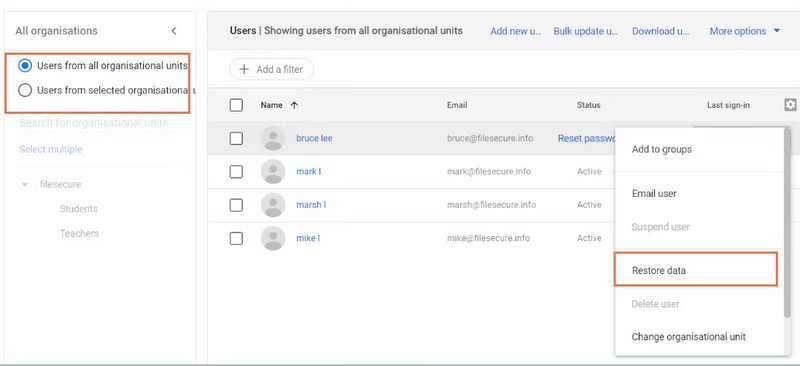Image resolution: width=800 pixels, height=366 pixels.
Task: Select the Teachers organisational unit
Action: (x=79, y=233)
